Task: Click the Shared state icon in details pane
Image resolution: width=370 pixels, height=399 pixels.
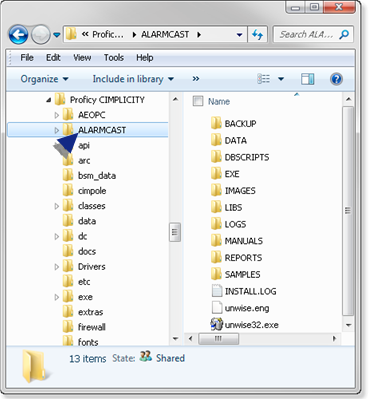Action: [x=145, y=357]
